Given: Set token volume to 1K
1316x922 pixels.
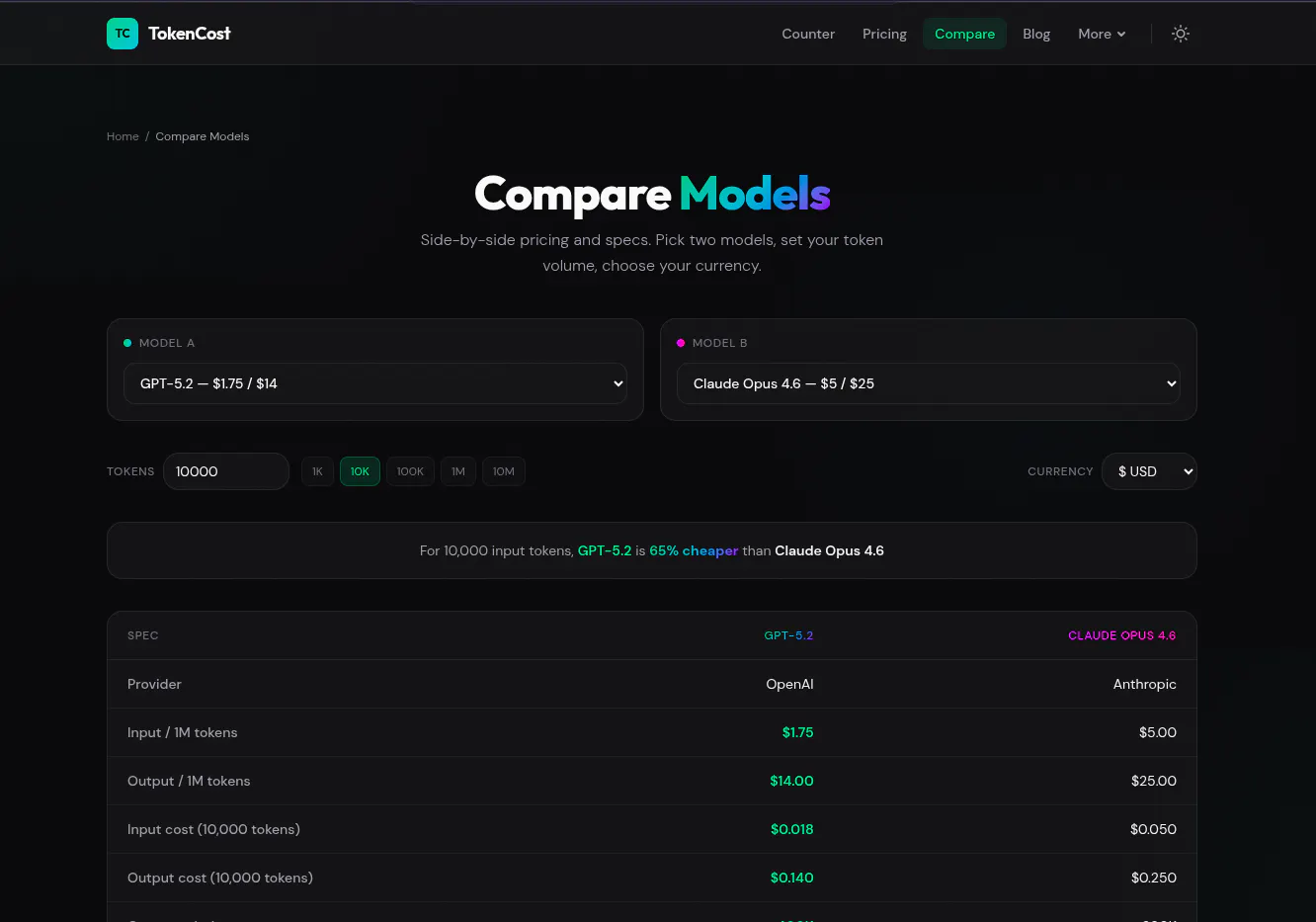Looking at the screenshot, I should tap(317, 471).
